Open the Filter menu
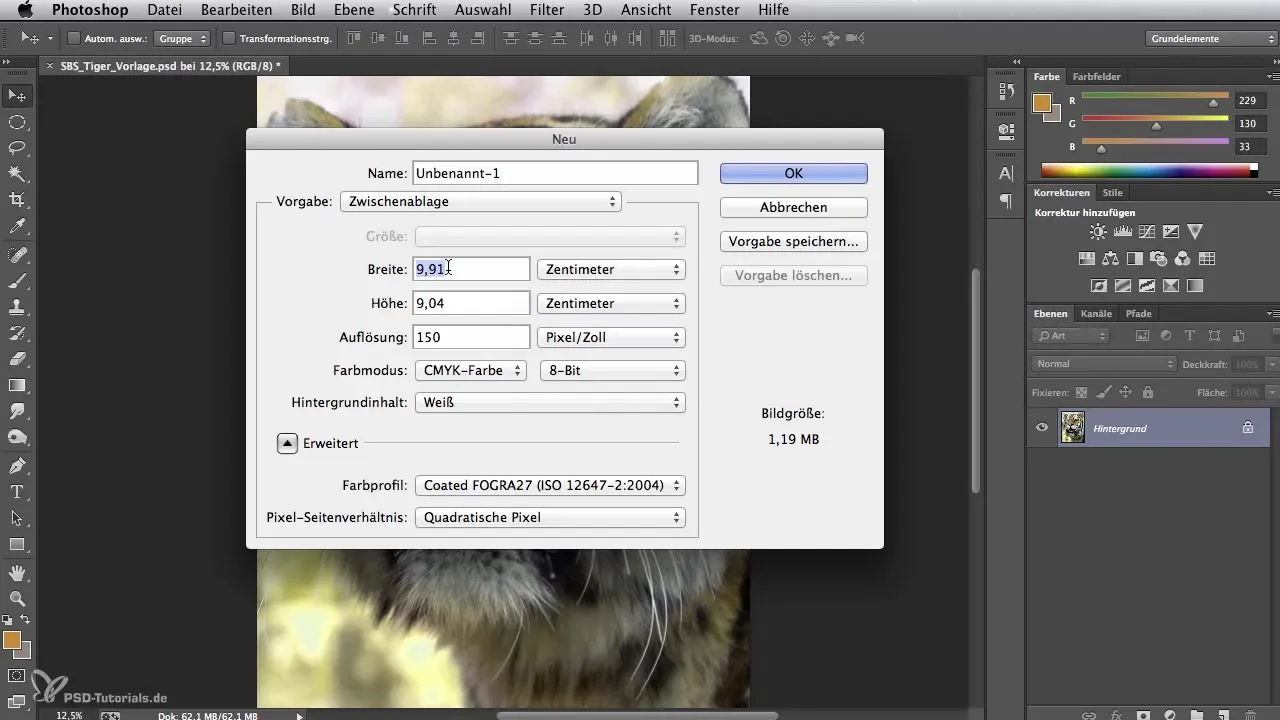This screenshot has width=1280, height=720. 547,10
